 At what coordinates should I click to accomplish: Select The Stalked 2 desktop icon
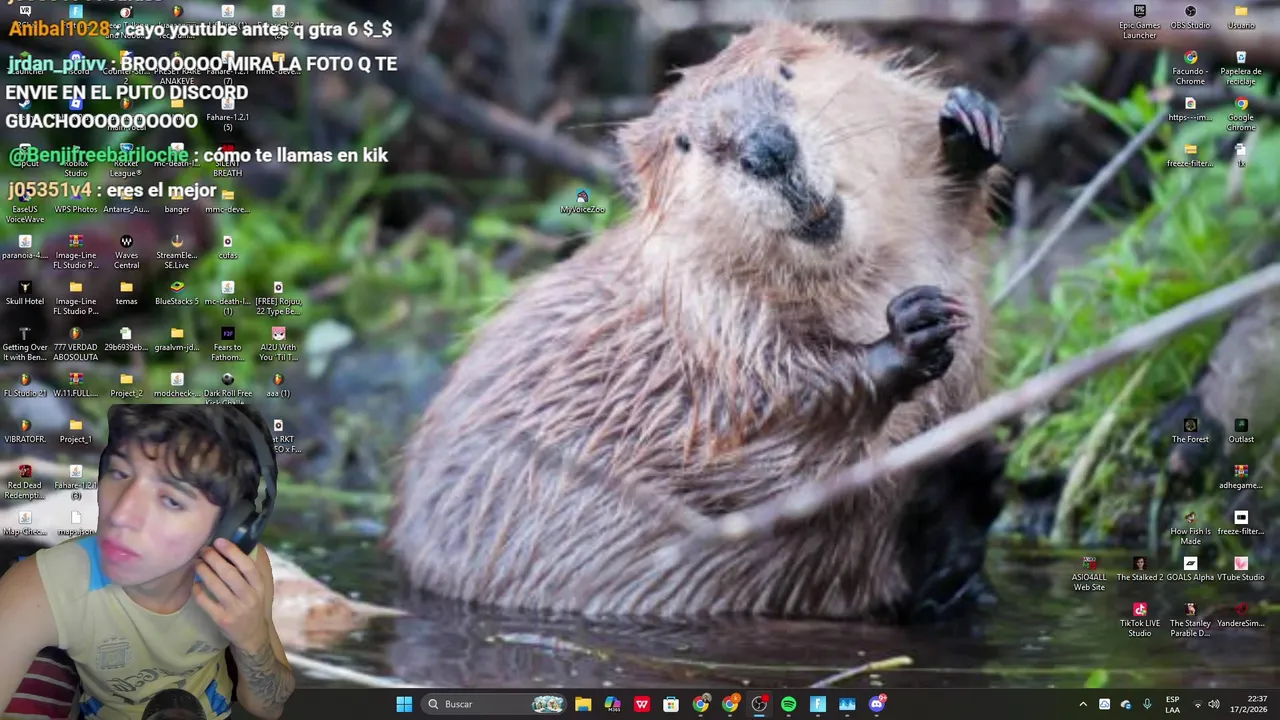pyautogui.click(x=1139, y=568)
